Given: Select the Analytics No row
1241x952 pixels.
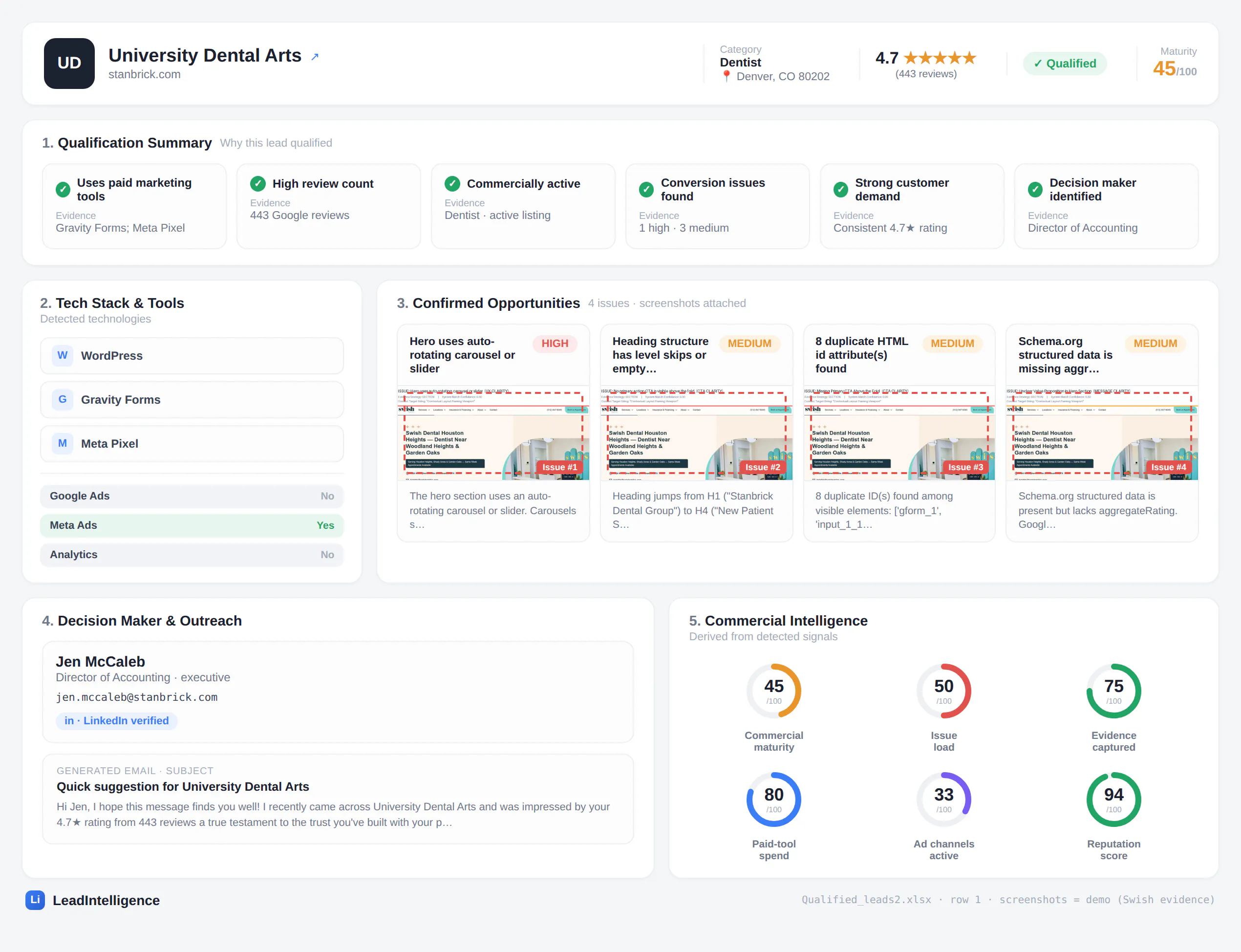Looking at the screenshot, I should (x=192, y=555).
